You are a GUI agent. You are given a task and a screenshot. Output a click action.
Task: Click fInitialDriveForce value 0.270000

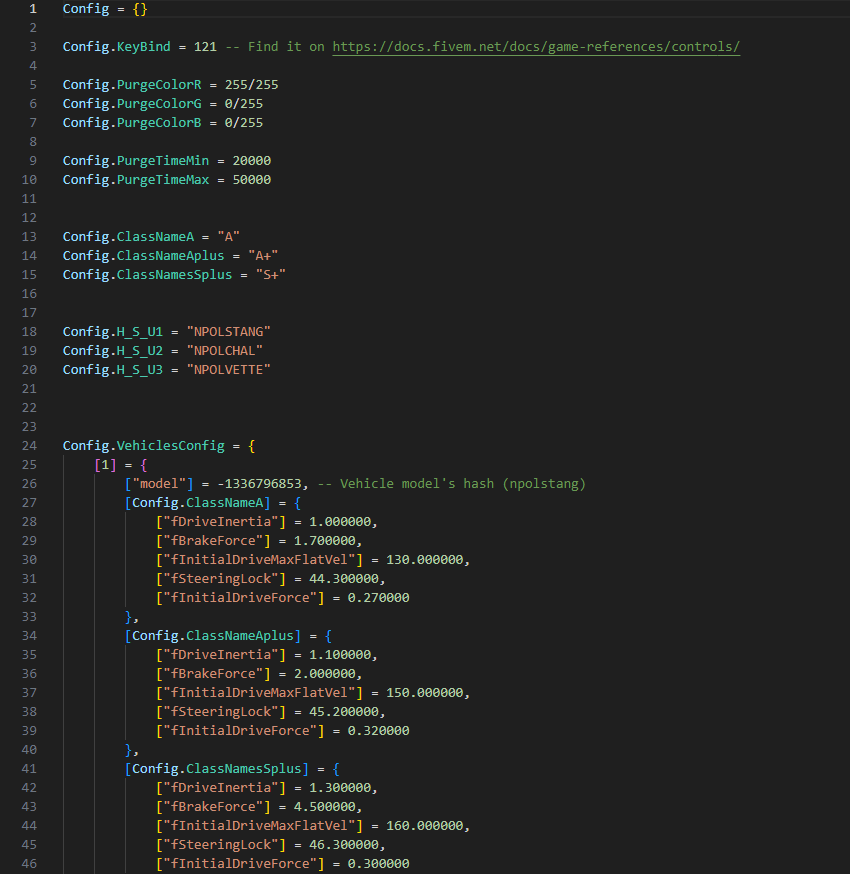click(x=378, y=598)
